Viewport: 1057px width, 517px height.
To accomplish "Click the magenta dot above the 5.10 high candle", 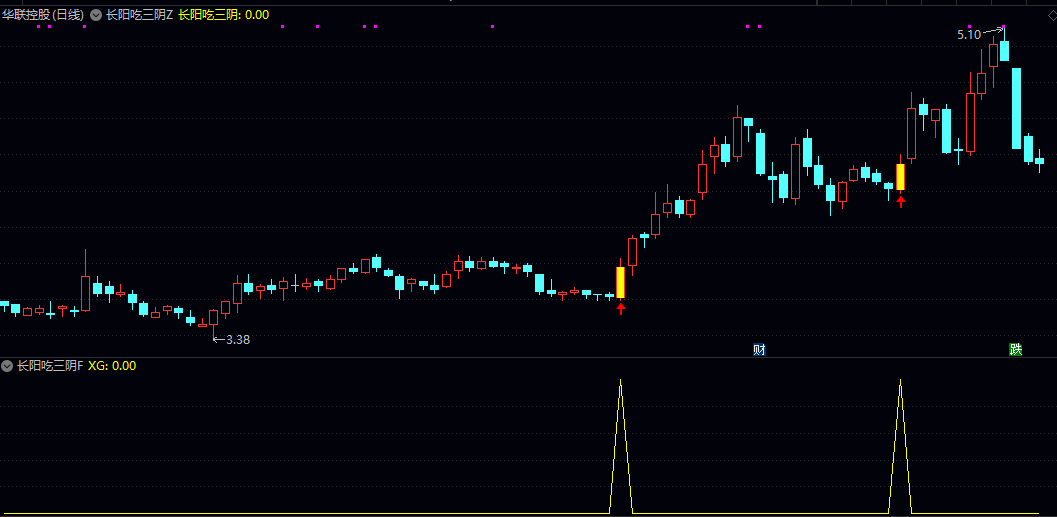I will coord(1004,26).
